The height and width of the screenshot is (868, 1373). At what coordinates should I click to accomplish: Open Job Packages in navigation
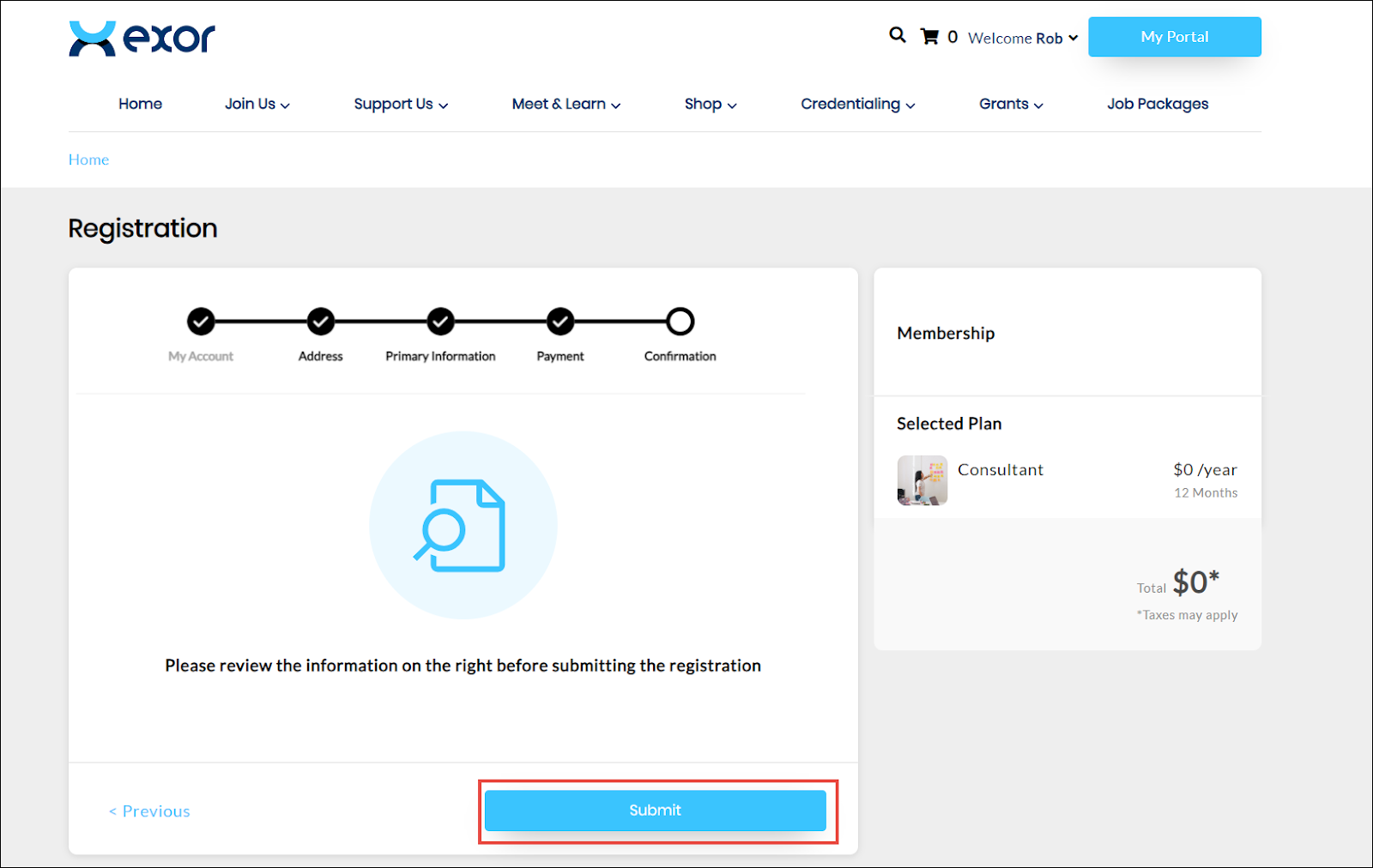tap(1157, 104)
